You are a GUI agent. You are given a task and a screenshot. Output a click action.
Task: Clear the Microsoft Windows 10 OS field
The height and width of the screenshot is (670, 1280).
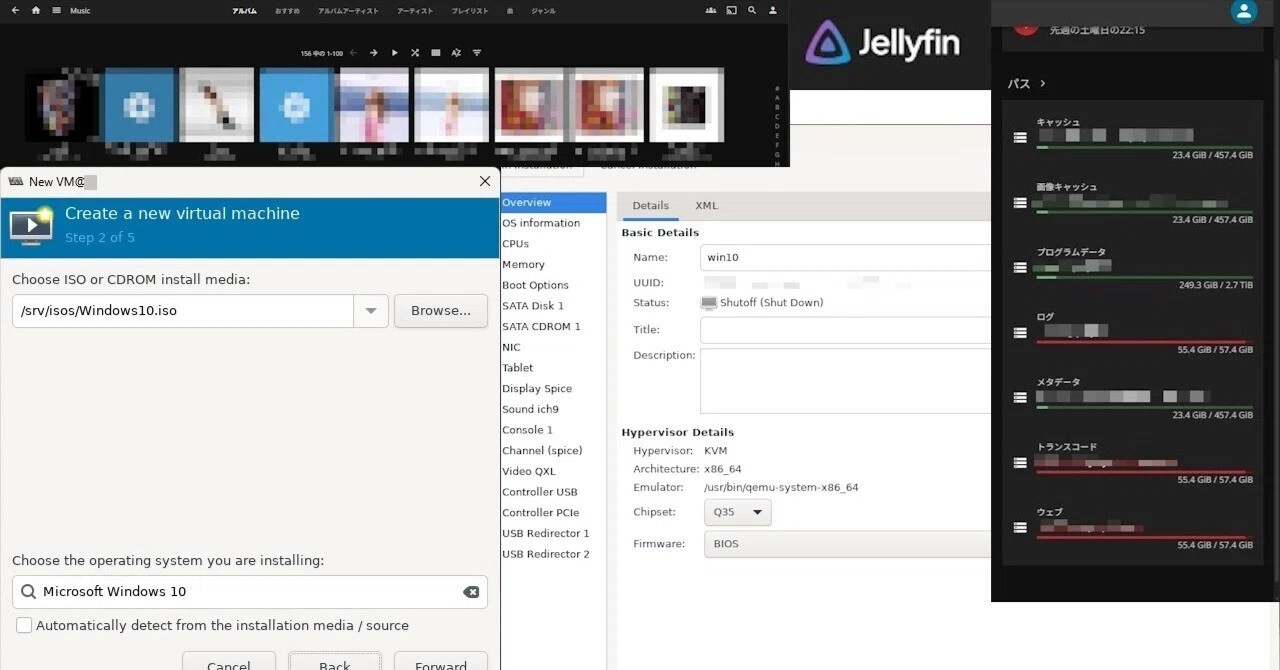pyautogui.click(x=471, y=592)
